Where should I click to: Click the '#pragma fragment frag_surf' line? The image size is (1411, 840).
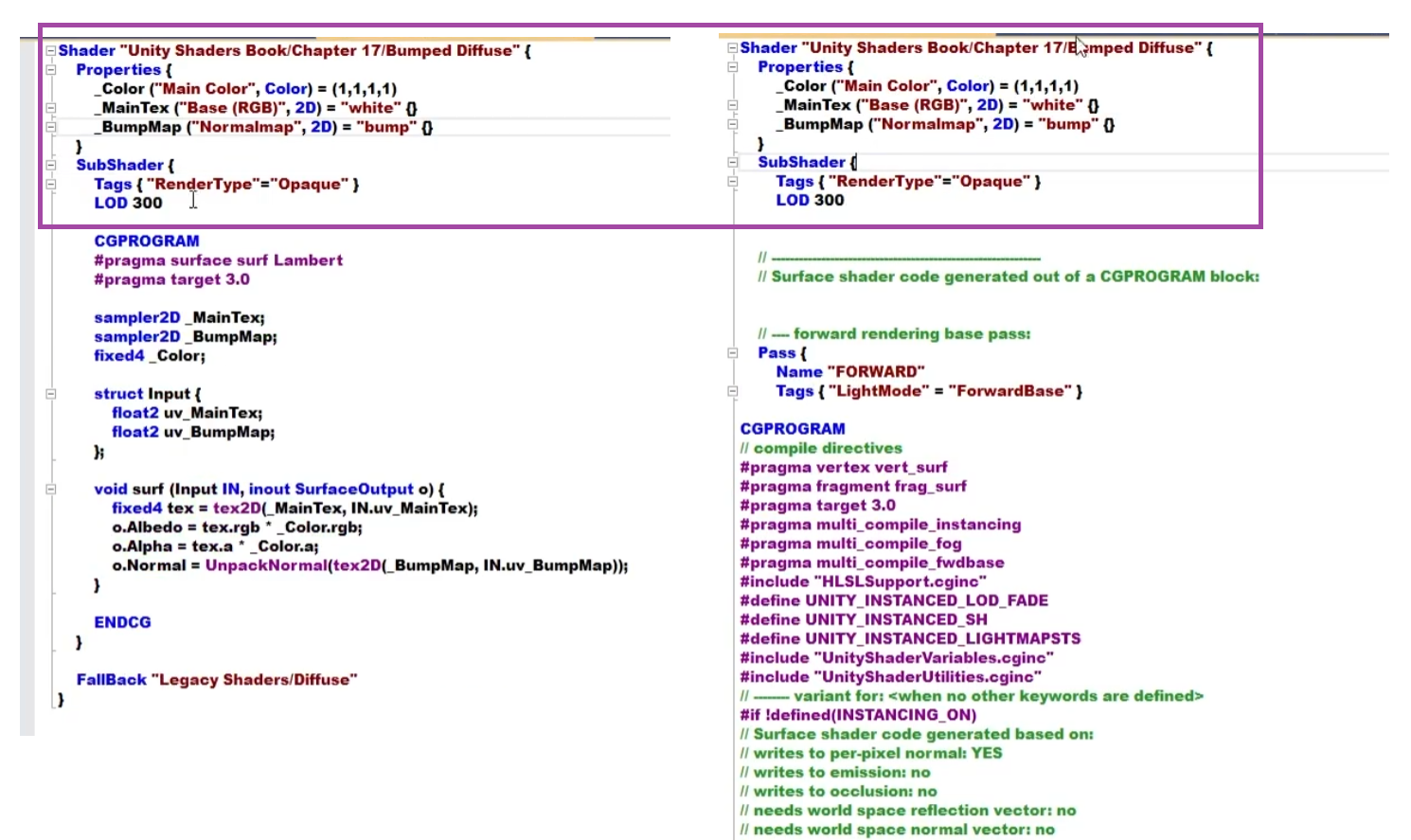853,486
